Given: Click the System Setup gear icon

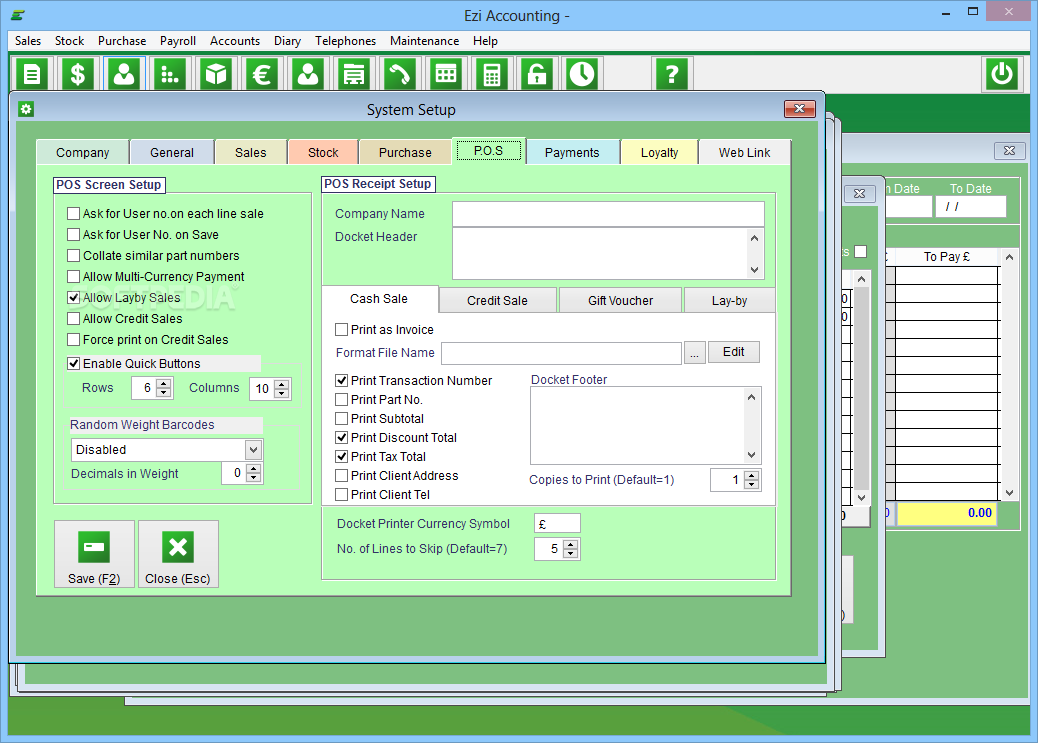Looking at the screenshot, I should tap(26, 109).
